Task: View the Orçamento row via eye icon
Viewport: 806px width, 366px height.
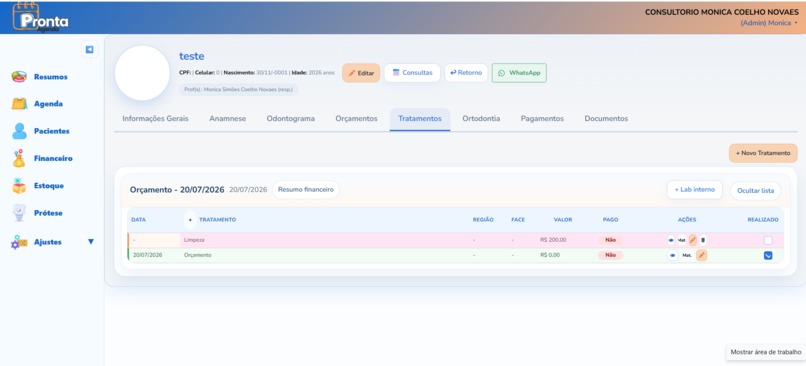Action: (673, 255)
